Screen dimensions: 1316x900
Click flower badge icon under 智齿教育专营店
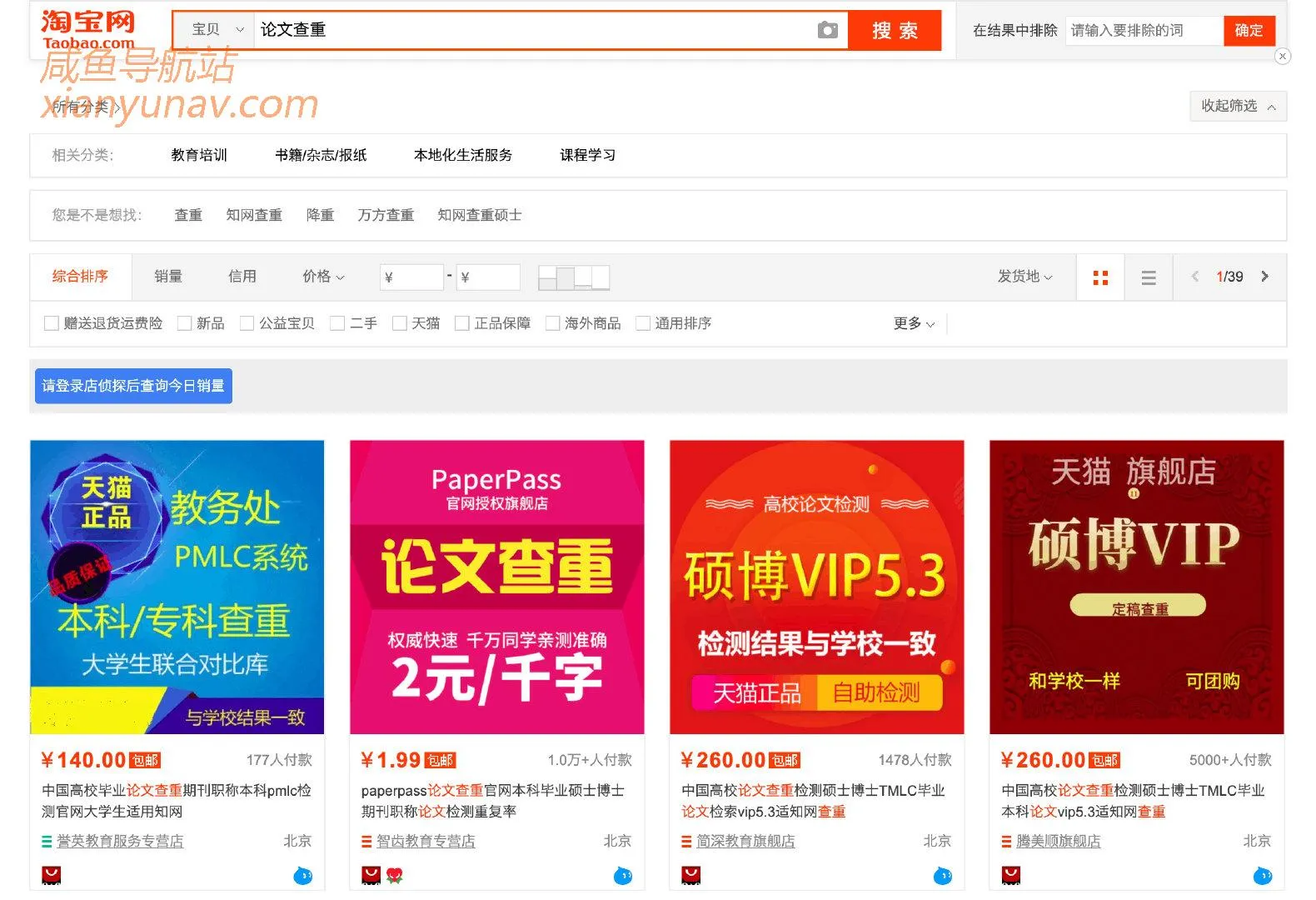[394, 875]
